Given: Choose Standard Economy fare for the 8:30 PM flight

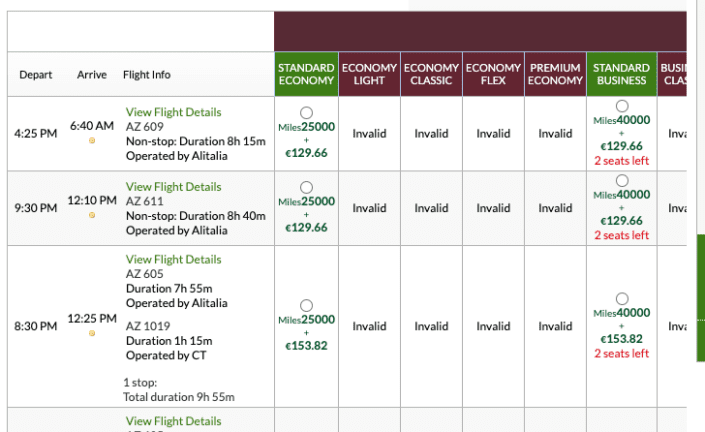Looking at the screenshot, I should pyautogui.click(x=306, y=305).
